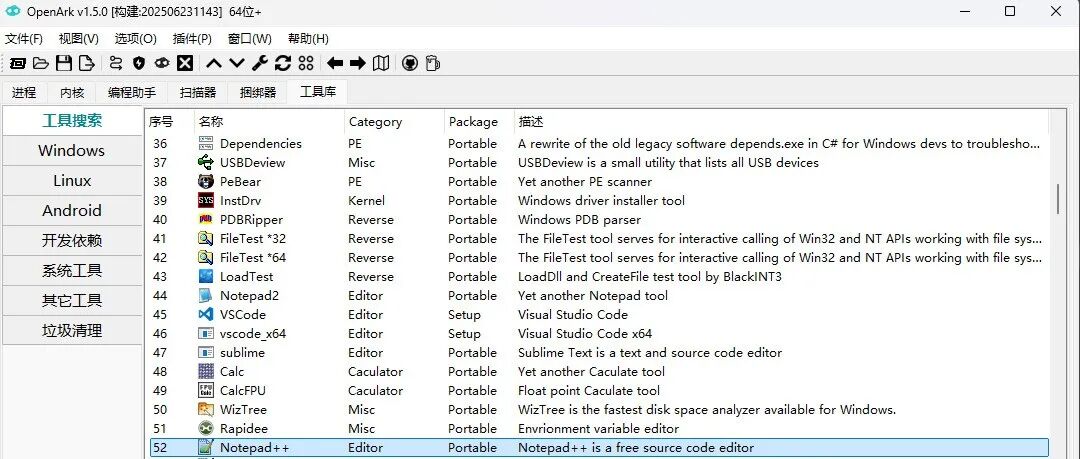1080x459 pixels.
Task: Switch to the 编程助手 tab
Action: coord(132,92)
